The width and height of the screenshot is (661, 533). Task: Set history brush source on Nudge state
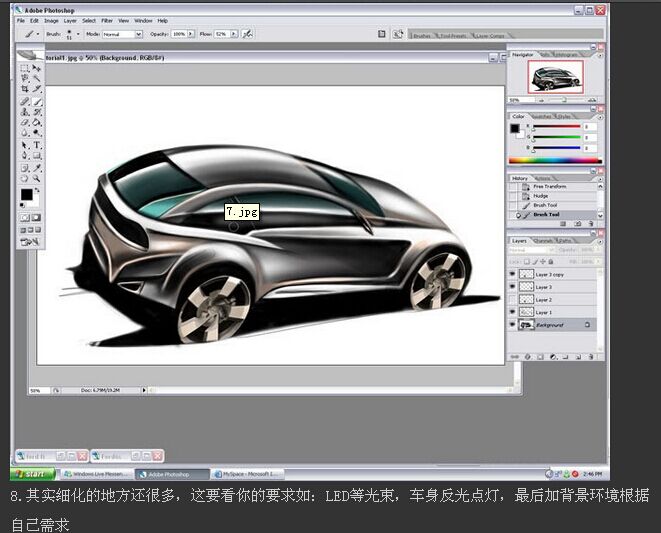click(513, 196)
